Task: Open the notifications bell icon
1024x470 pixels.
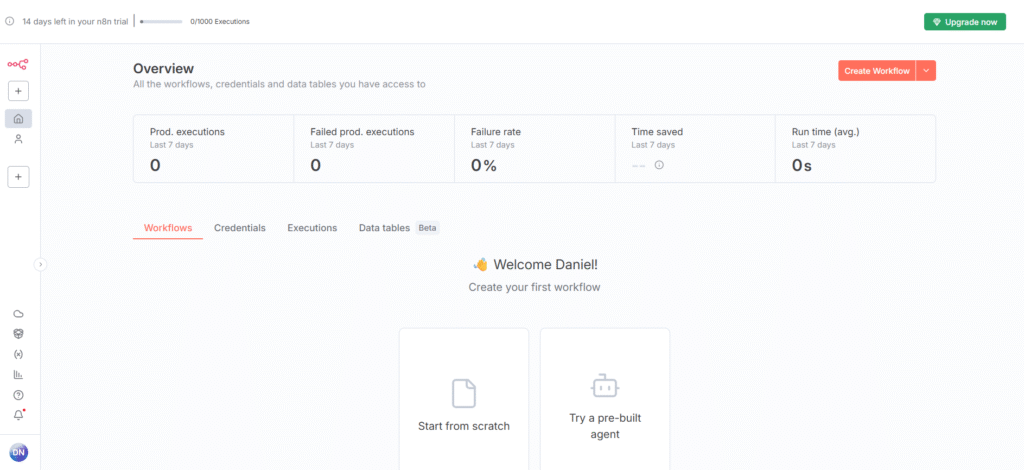Action: pos(18,415)
